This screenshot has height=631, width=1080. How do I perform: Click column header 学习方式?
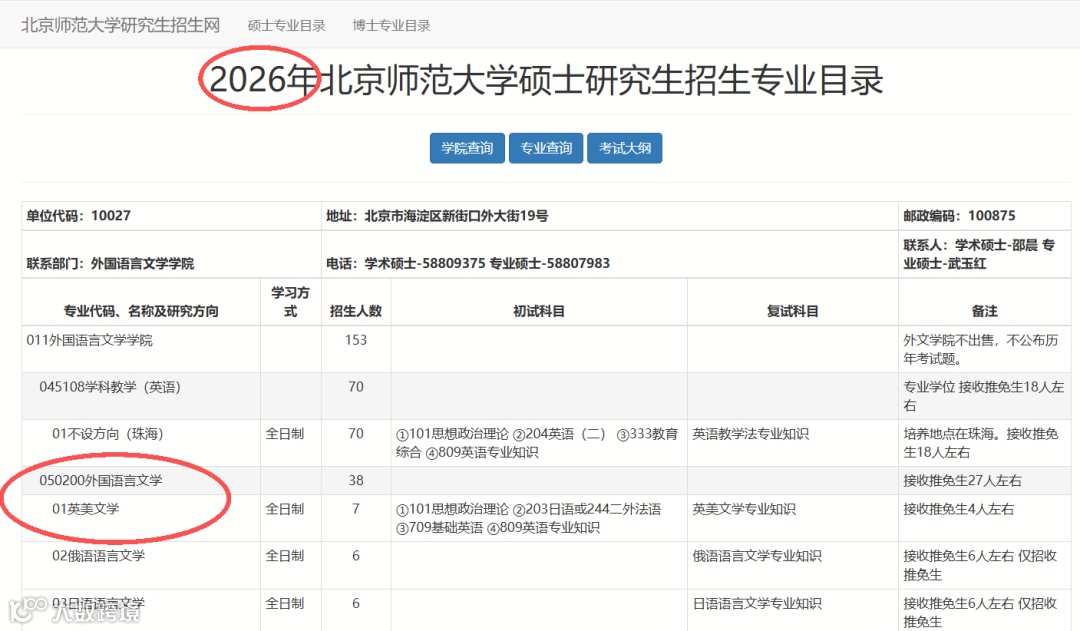pyautogui.click(x=291, y=302)
